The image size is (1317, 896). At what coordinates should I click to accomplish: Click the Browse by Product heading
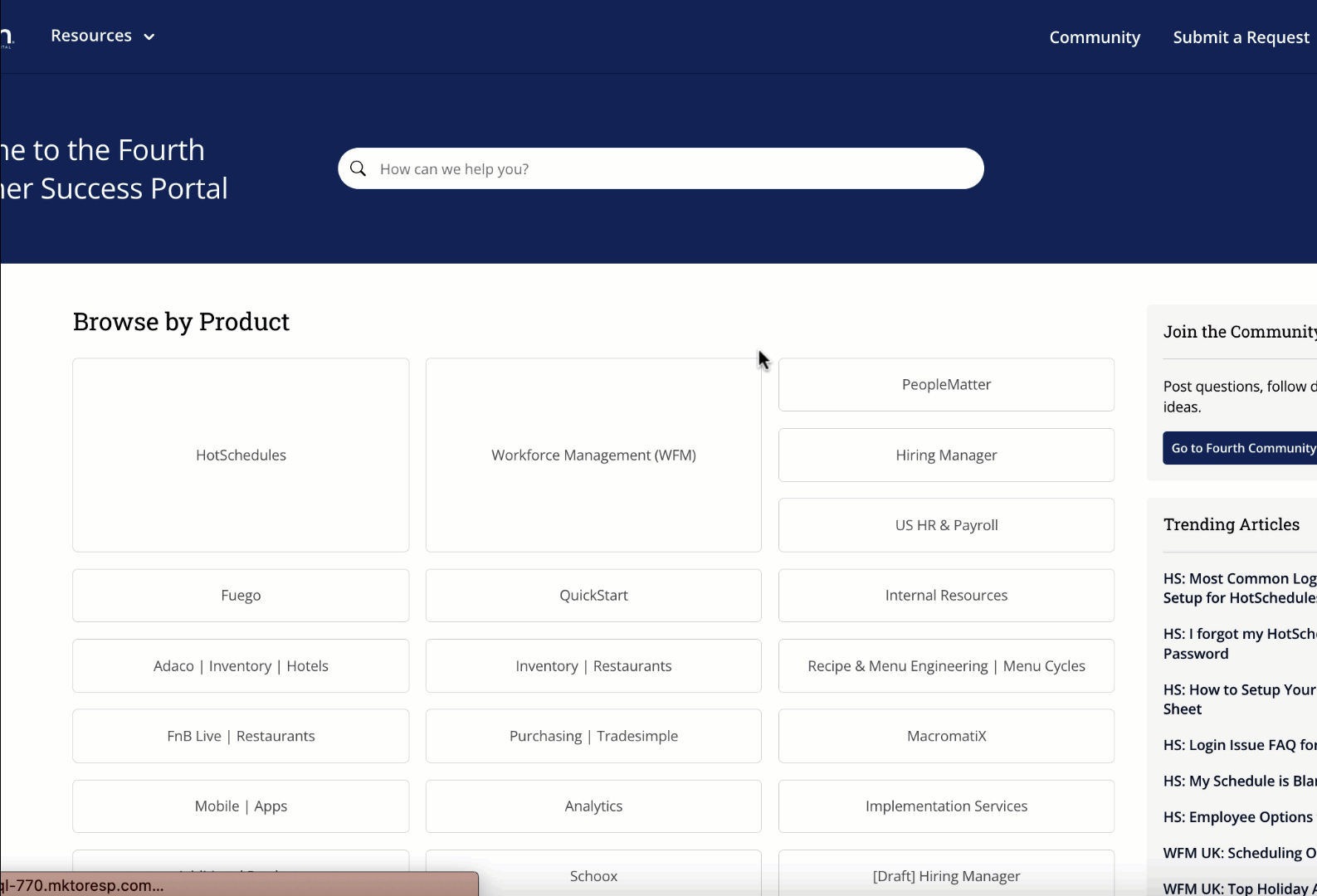point(181,322)
